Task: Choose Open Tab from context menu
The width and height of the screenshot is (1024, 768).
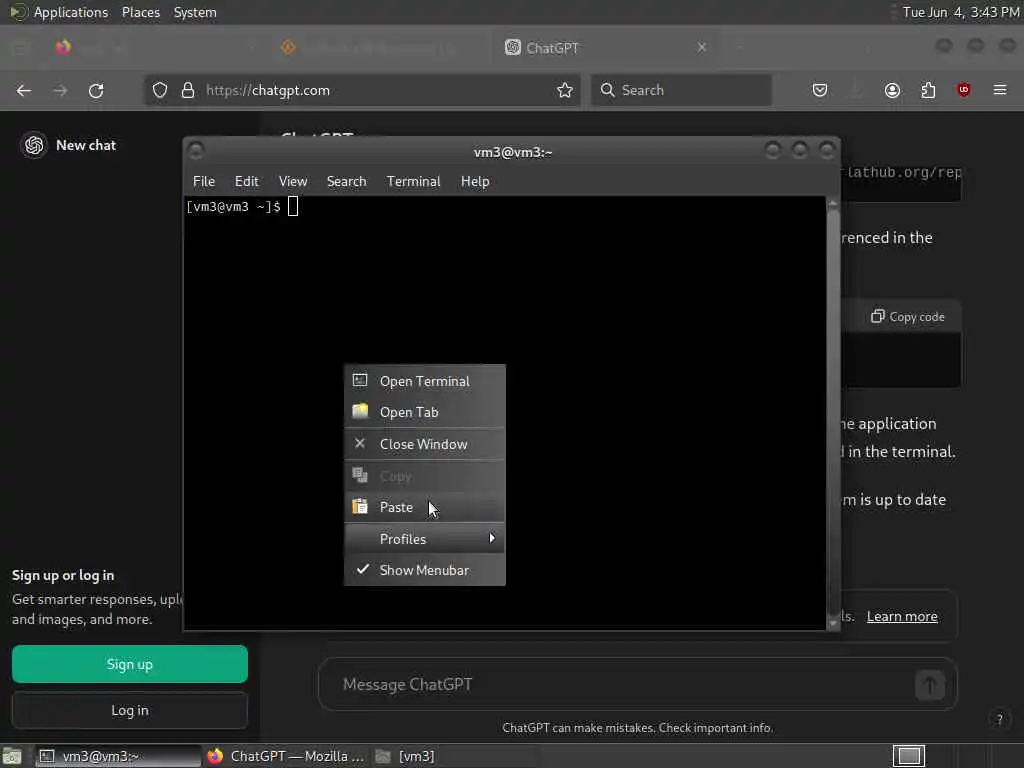Action: 424,412
